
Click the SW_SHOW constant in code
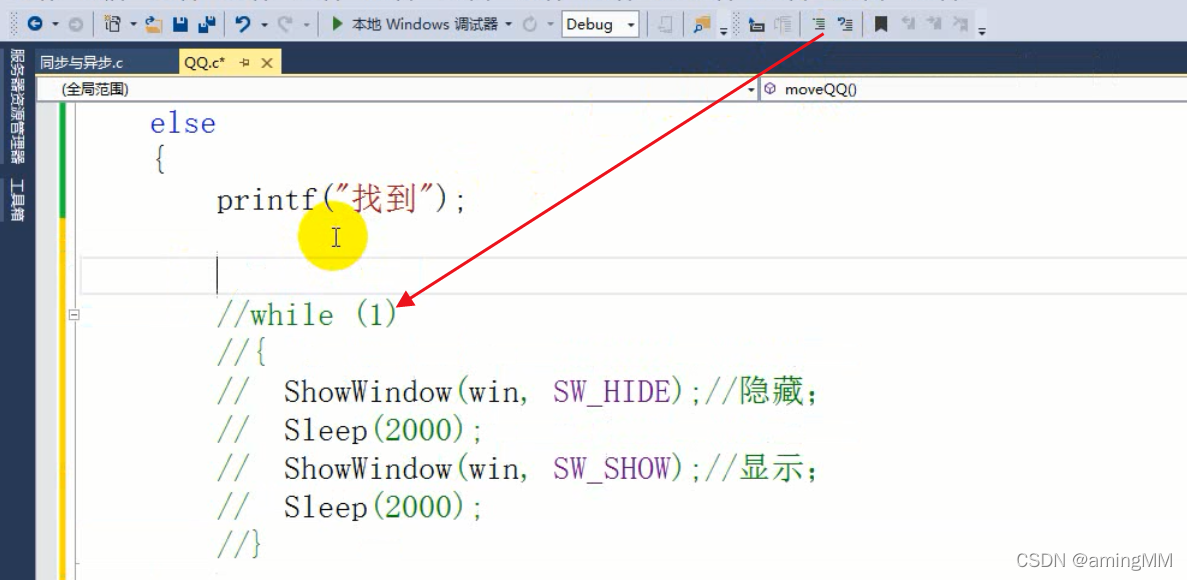(612, 469)
